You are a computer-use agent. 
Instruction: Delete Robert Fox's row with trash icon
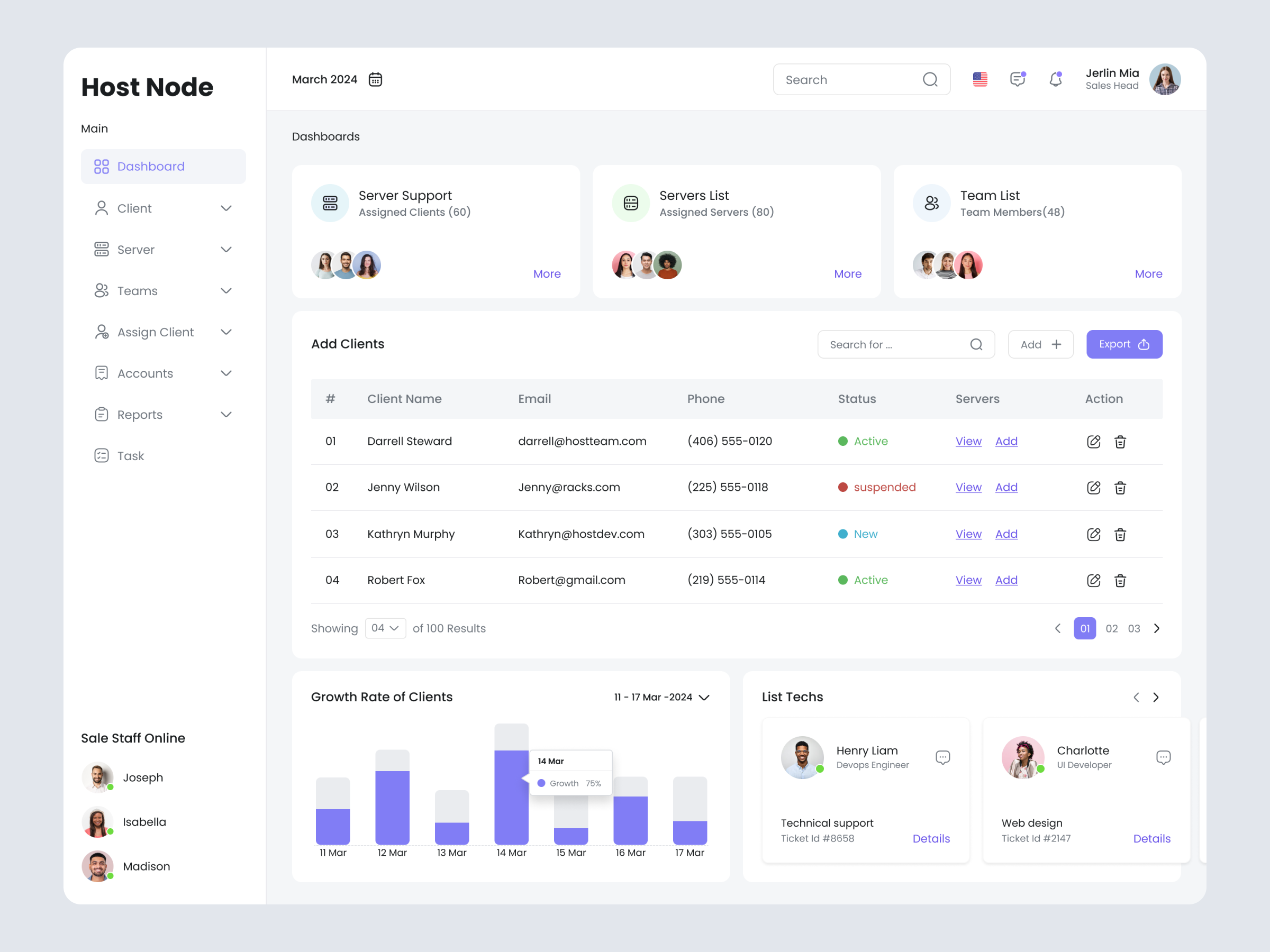[1120, 580]
